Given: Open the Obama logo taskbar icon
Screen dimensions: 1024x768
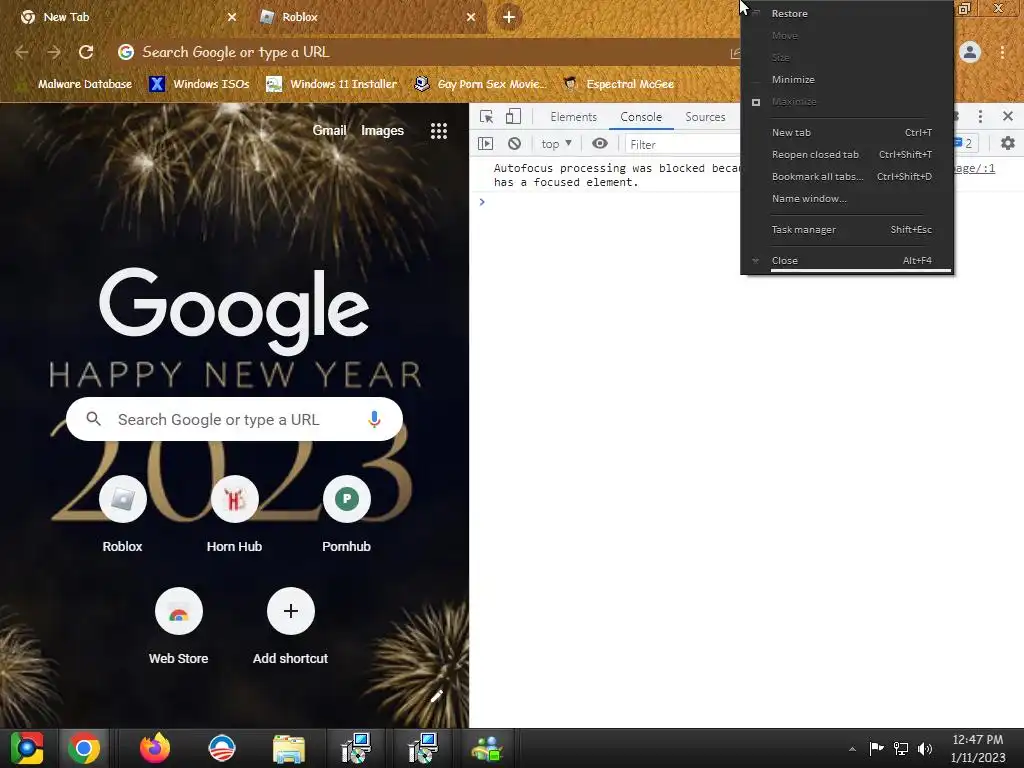Looking at the screenshot, I should [x=221, y=748].
